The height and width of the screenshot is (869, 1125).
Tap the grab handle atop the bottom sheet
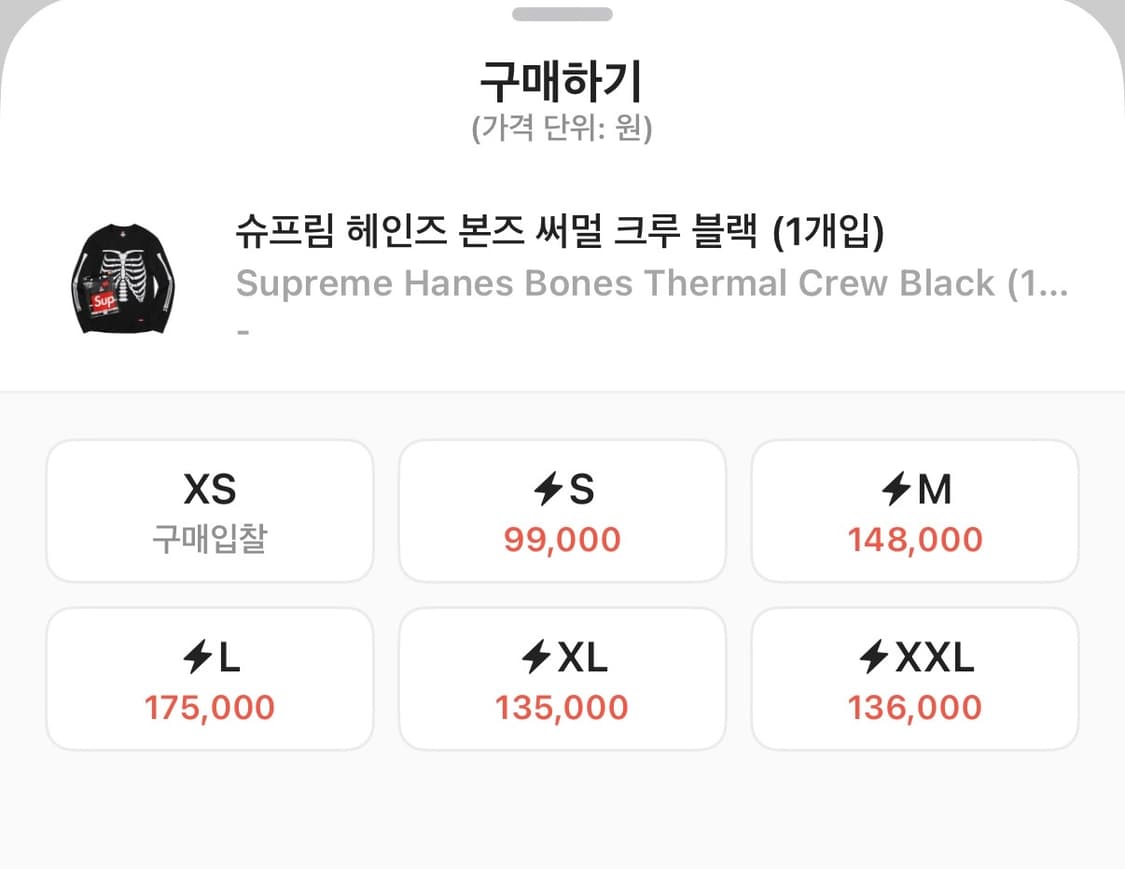pyautogui.click(x=562, y=14)
